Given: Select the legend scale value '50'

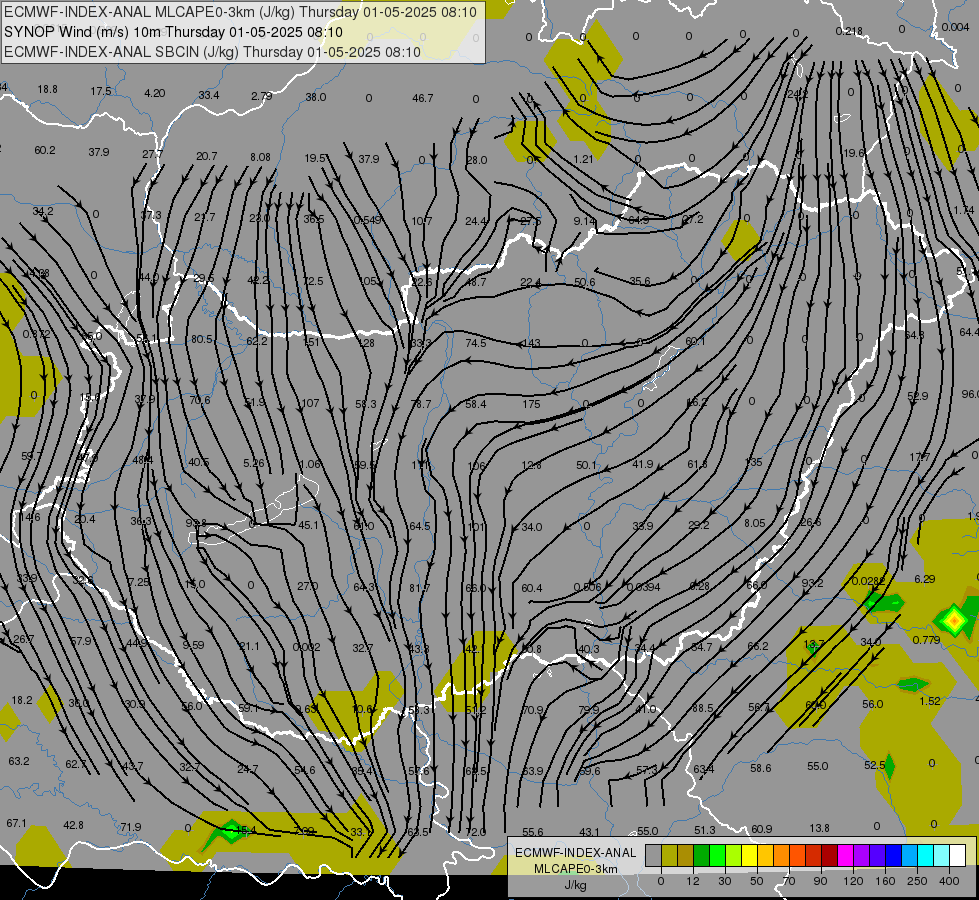Looking at the screenshot, I should tap(757, 881).
